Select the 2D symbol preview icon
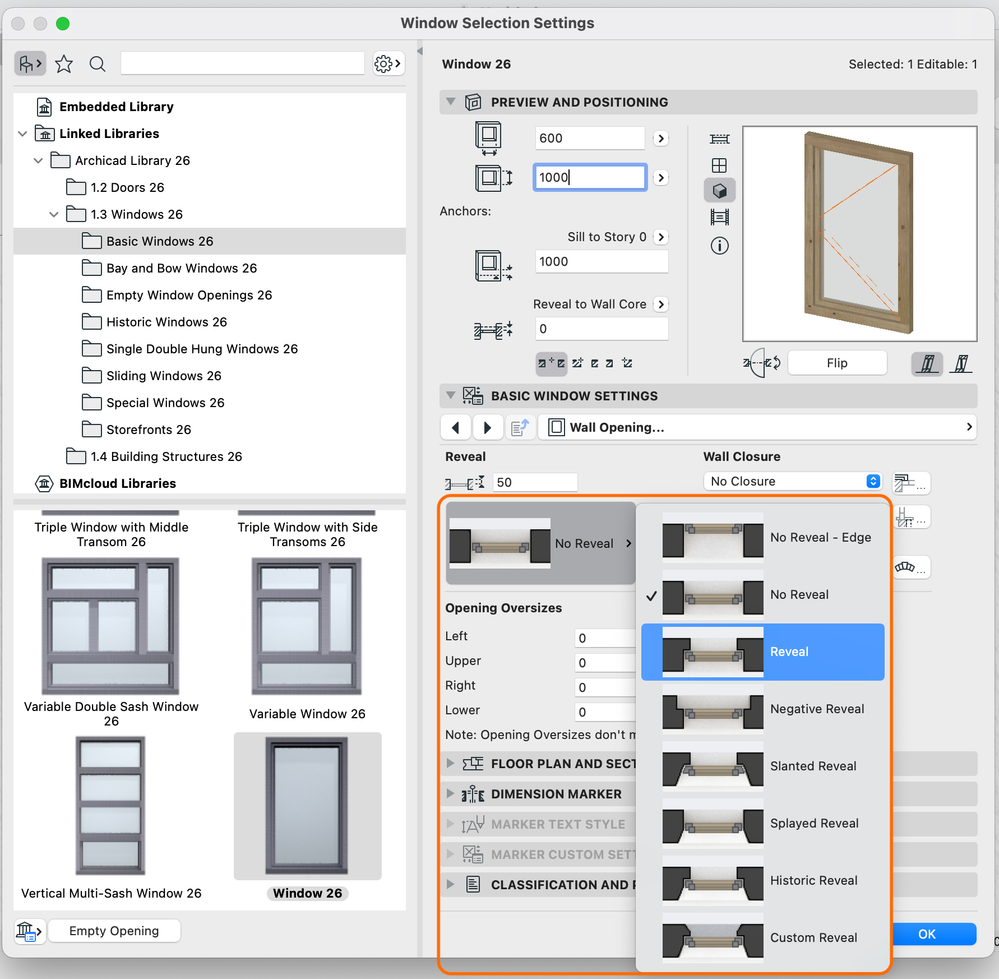 point(720,139)
